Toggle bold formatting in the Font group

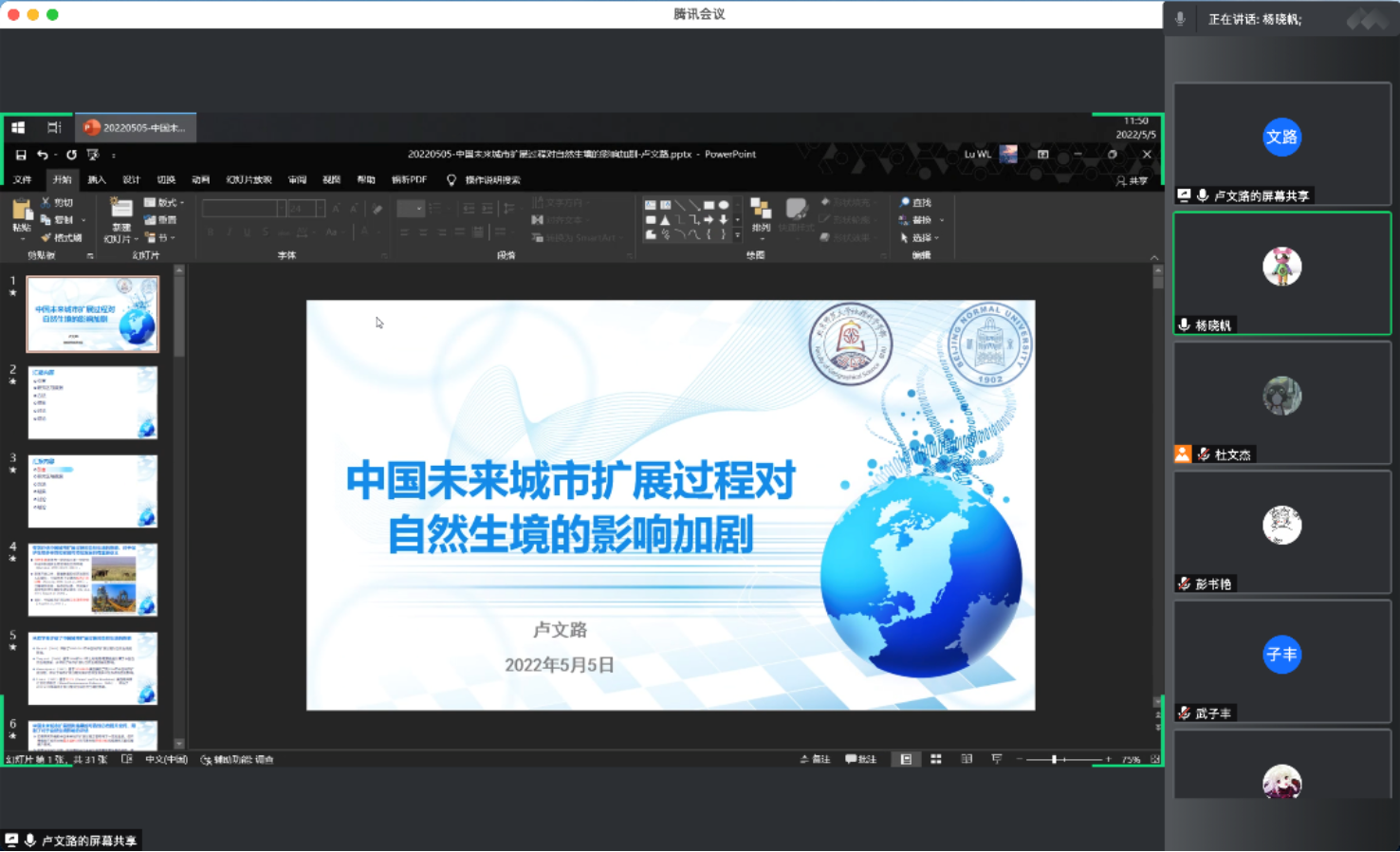point(210,231)
